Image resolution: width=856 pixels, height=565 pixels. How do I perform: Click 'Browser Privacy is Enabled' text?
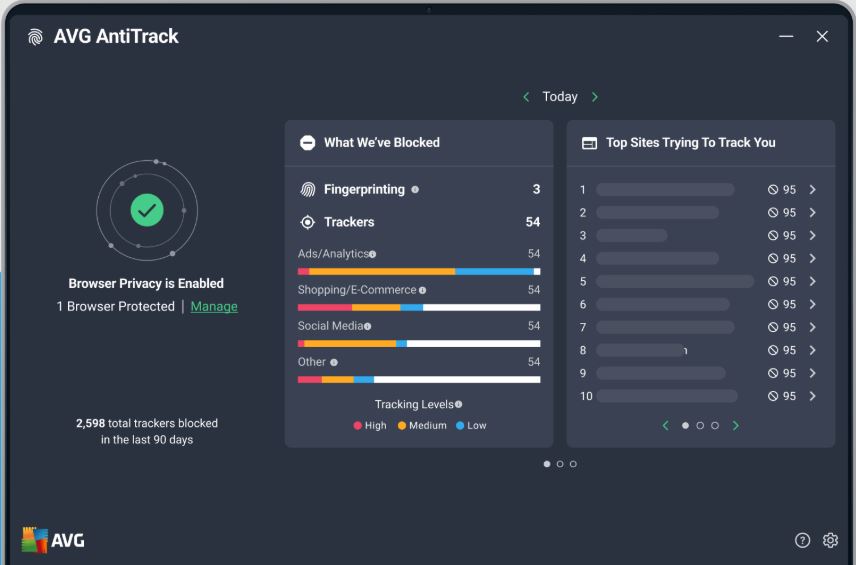coord(146,284)
